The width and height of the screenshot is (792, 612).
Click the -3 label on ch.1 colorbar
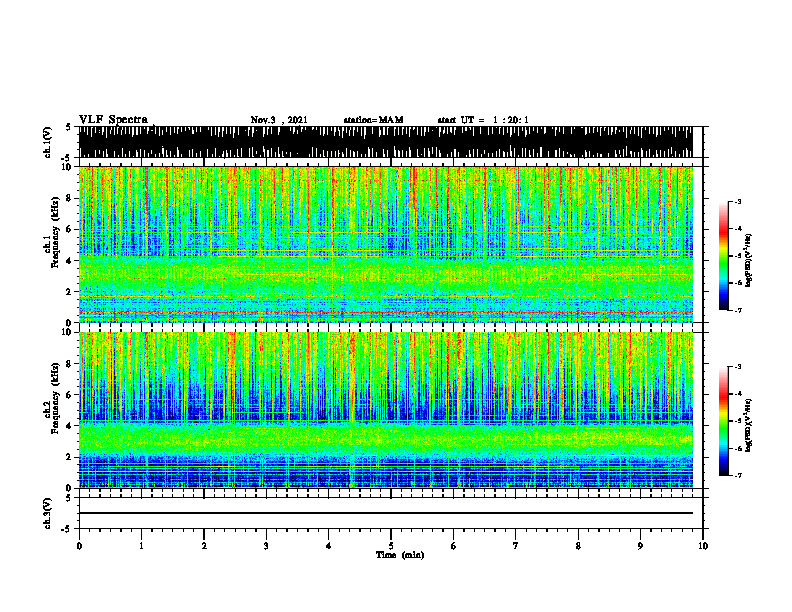point(738,201)
